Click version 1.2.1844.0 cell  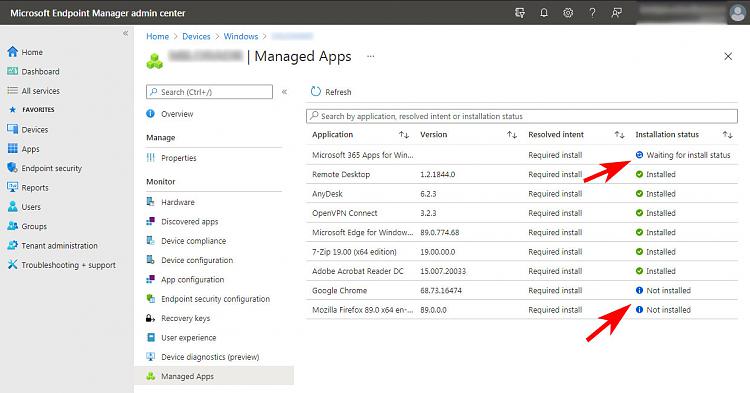438,175
